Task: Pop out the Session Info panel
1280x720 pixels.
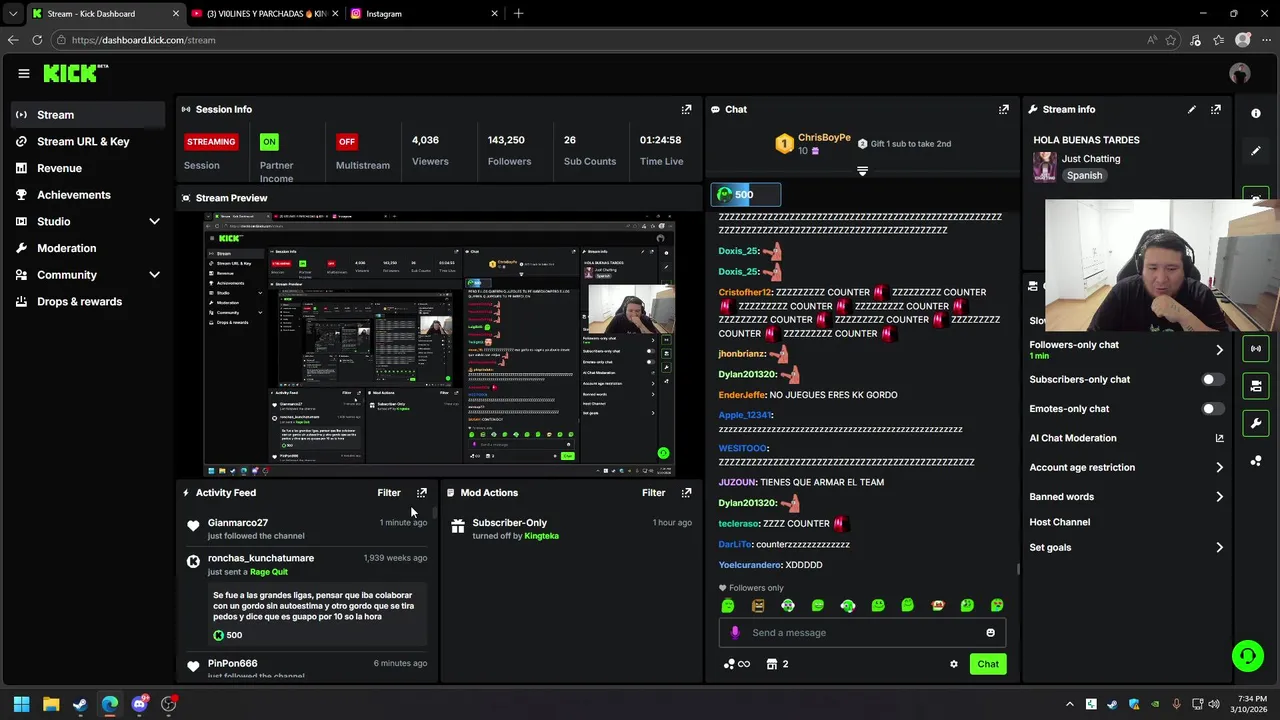Action: (686, 109)
